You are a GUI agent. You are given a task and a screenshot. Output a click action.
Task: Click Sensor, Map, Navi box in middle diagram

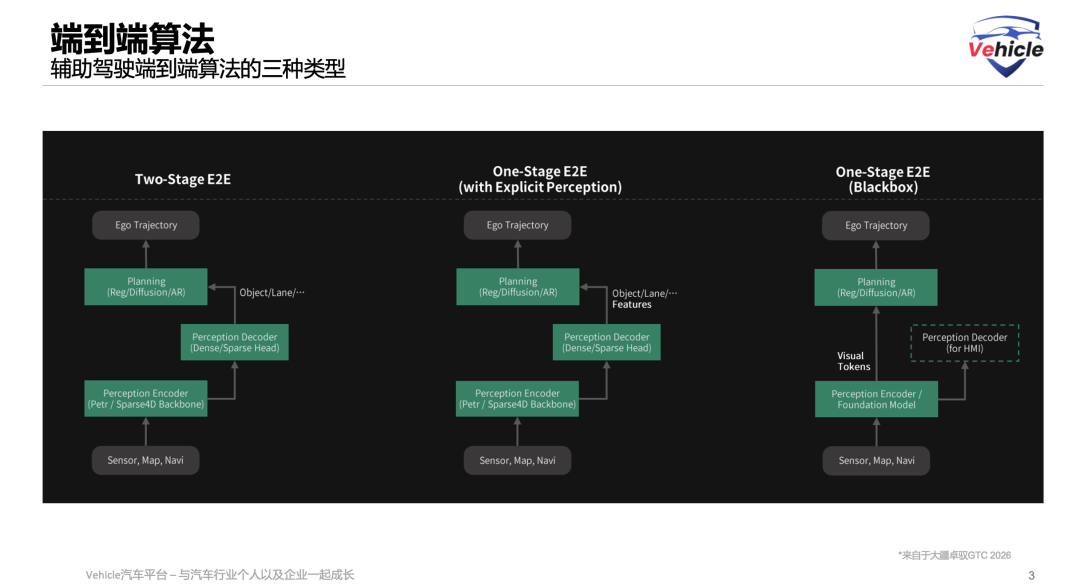pos(517,461)
